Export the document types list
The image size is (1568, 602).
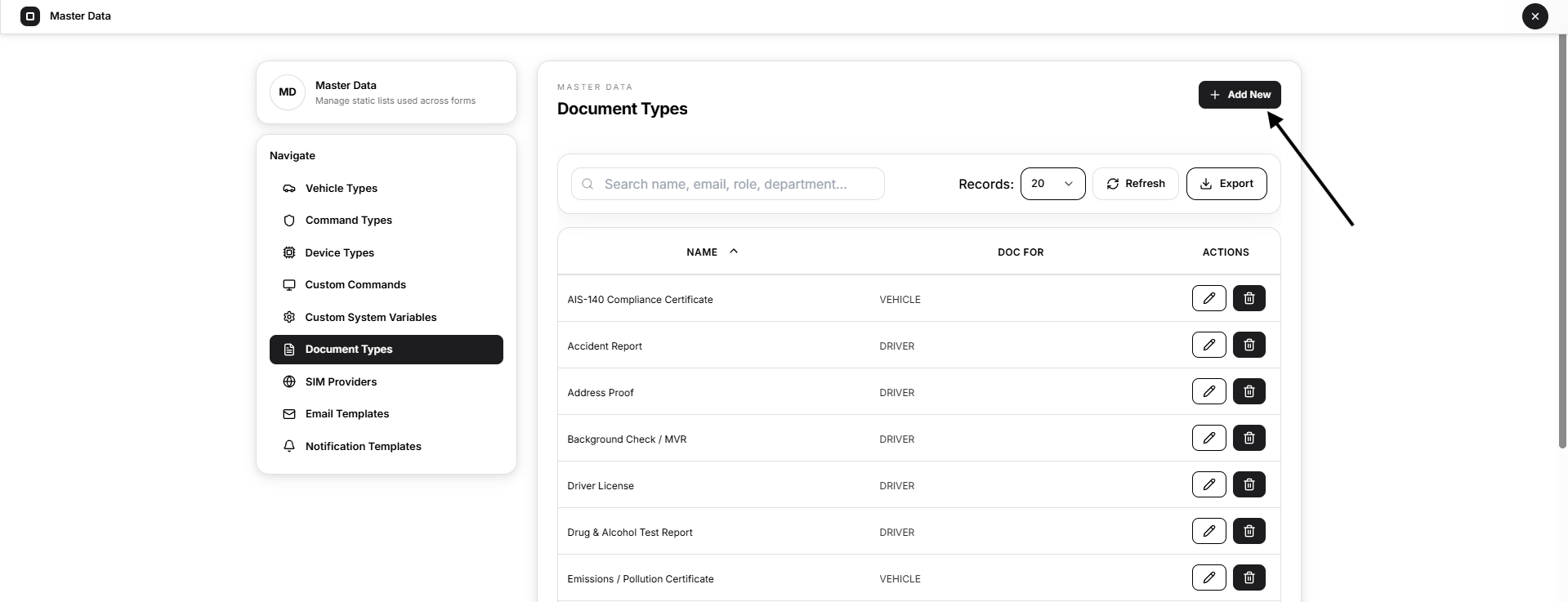coord(1226,184)
